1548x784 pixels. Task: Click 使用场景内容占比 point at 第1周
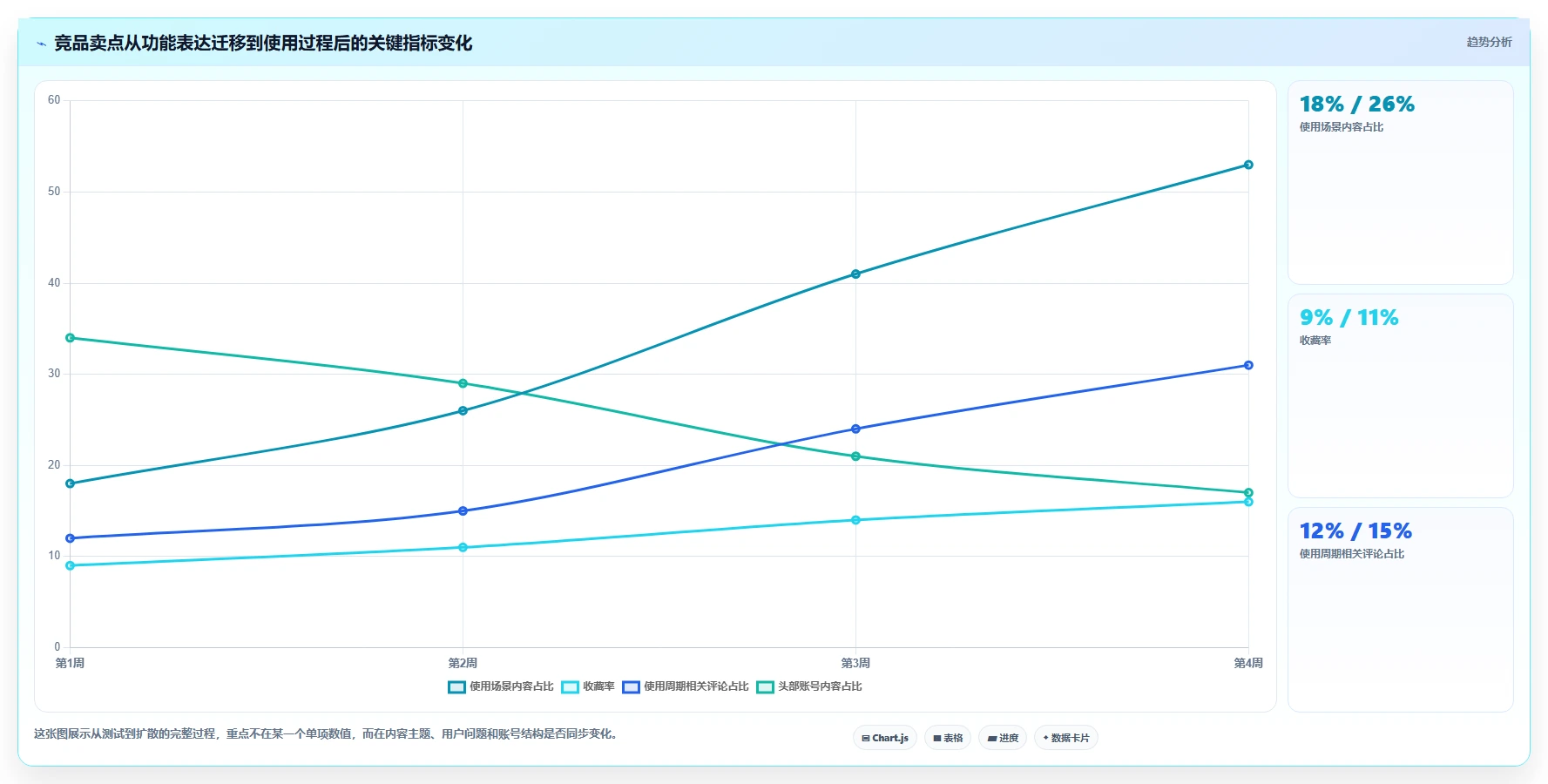tap(71, 483)
